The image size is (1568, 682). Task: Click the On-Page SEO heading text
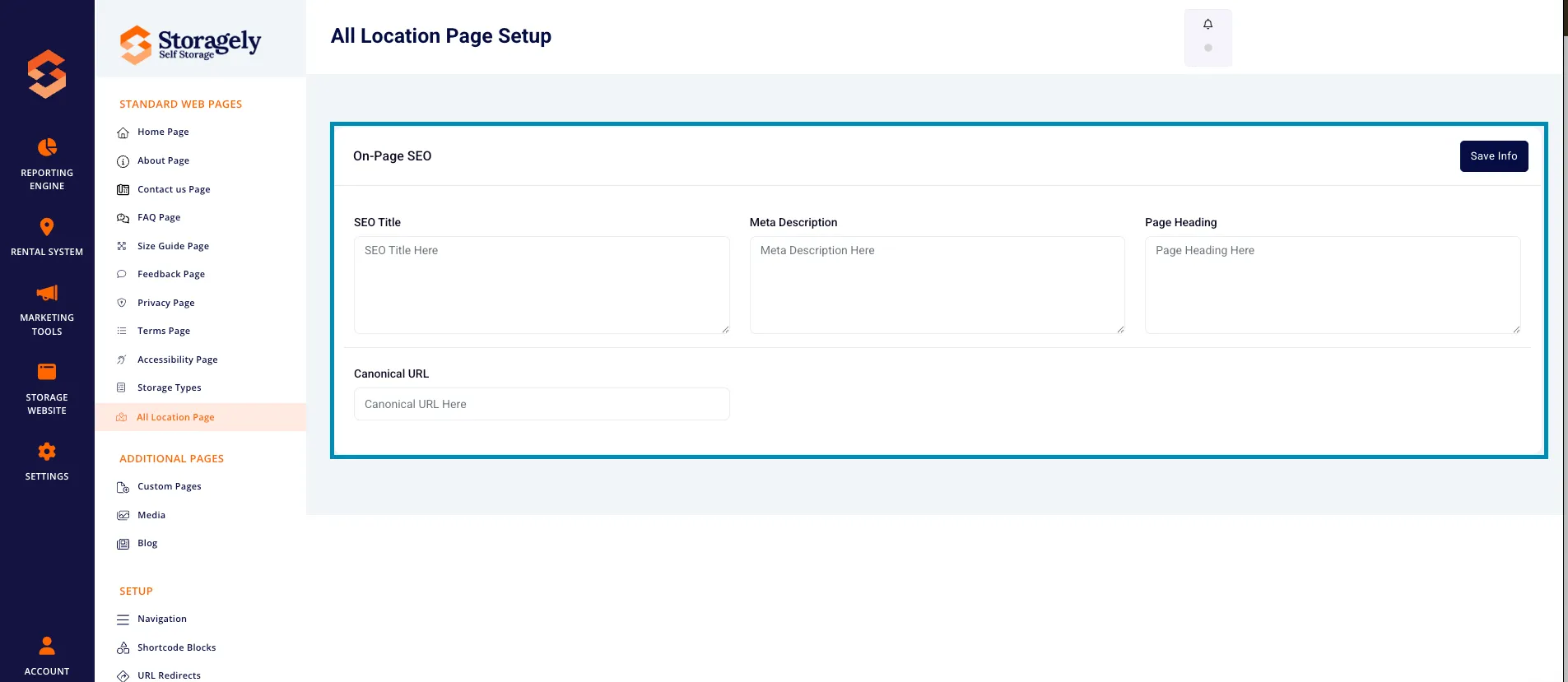click(392, 156)
